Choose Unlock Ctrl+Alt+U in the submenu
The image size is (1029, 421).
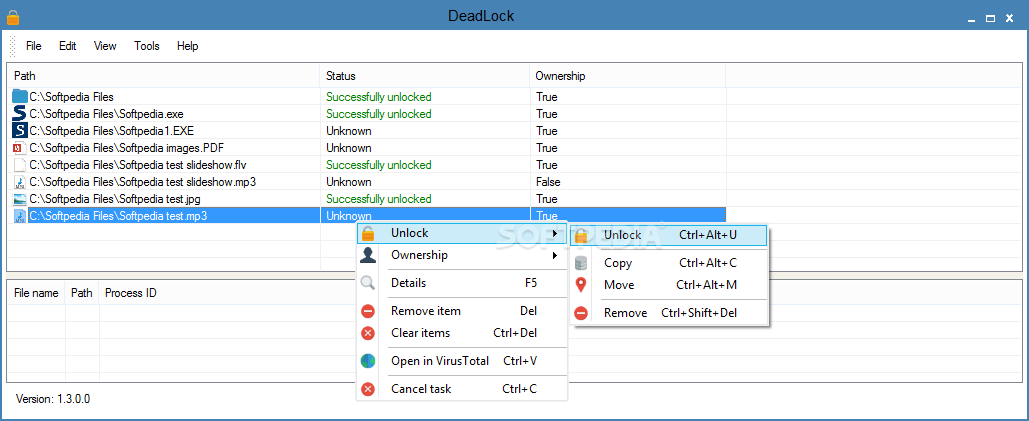pos(669,235)
